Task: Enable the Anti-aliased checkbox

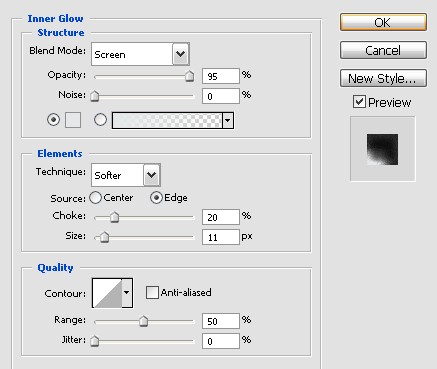Action: (152, 293)
